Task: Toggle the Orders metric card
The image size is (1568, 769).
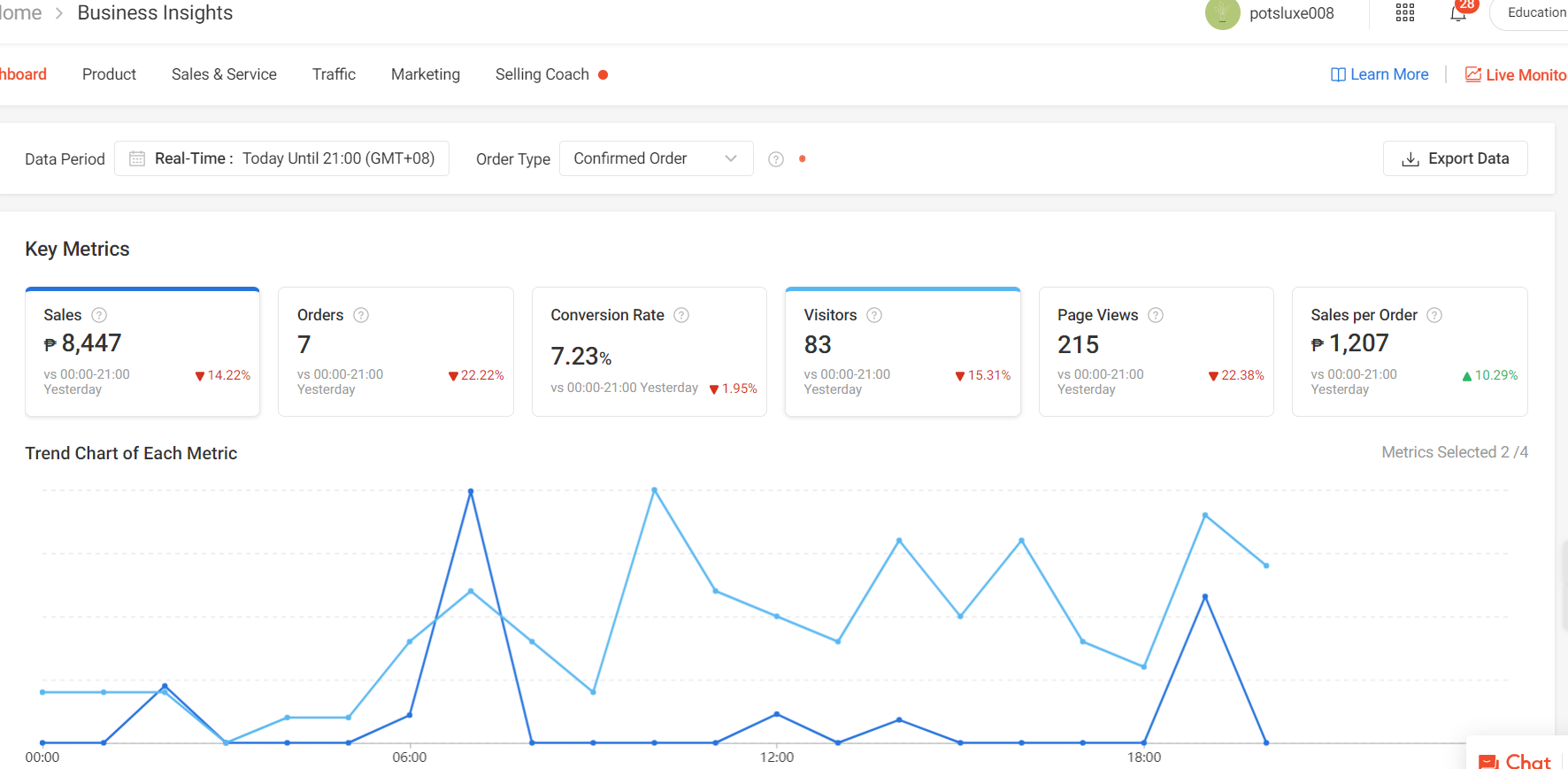Action: point(396,351)
